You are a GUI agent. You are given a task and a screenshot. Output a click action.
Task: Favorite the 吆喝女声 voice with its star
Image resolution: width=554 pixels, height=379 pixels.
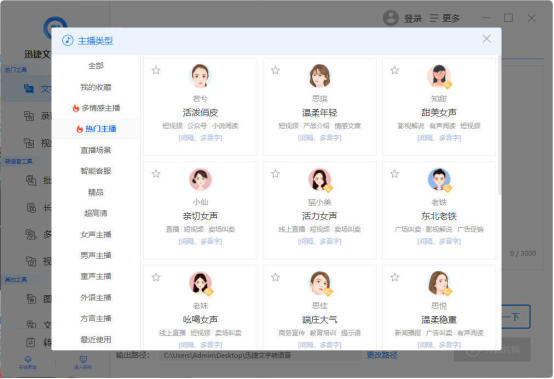156,277
